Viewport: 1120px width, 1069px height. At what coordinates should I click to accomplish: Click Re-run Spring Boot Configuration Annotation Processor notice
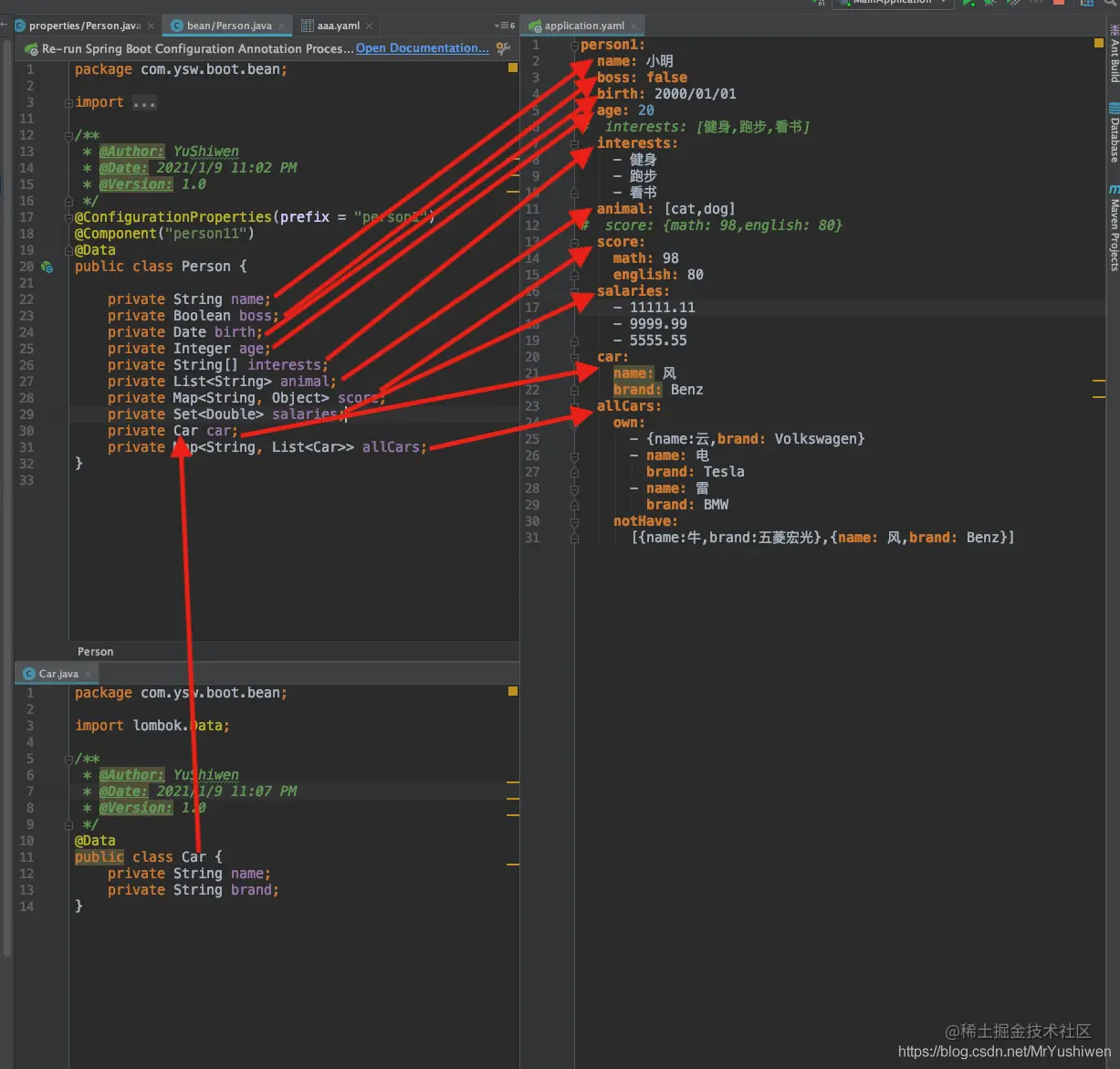click(197, 48)
